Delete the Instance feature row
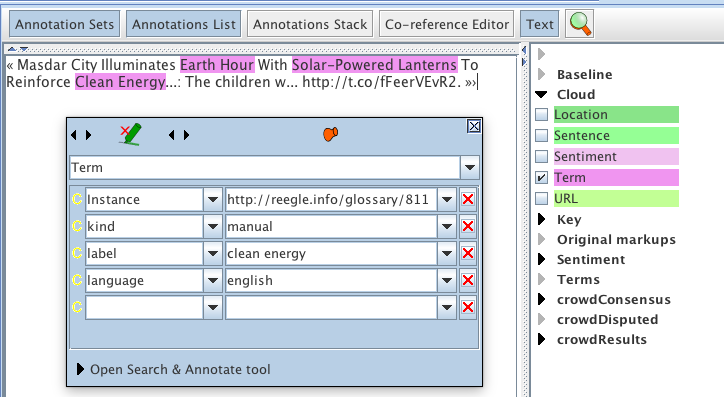The width and height of the screenshot is (724, 397). point(468,199)
